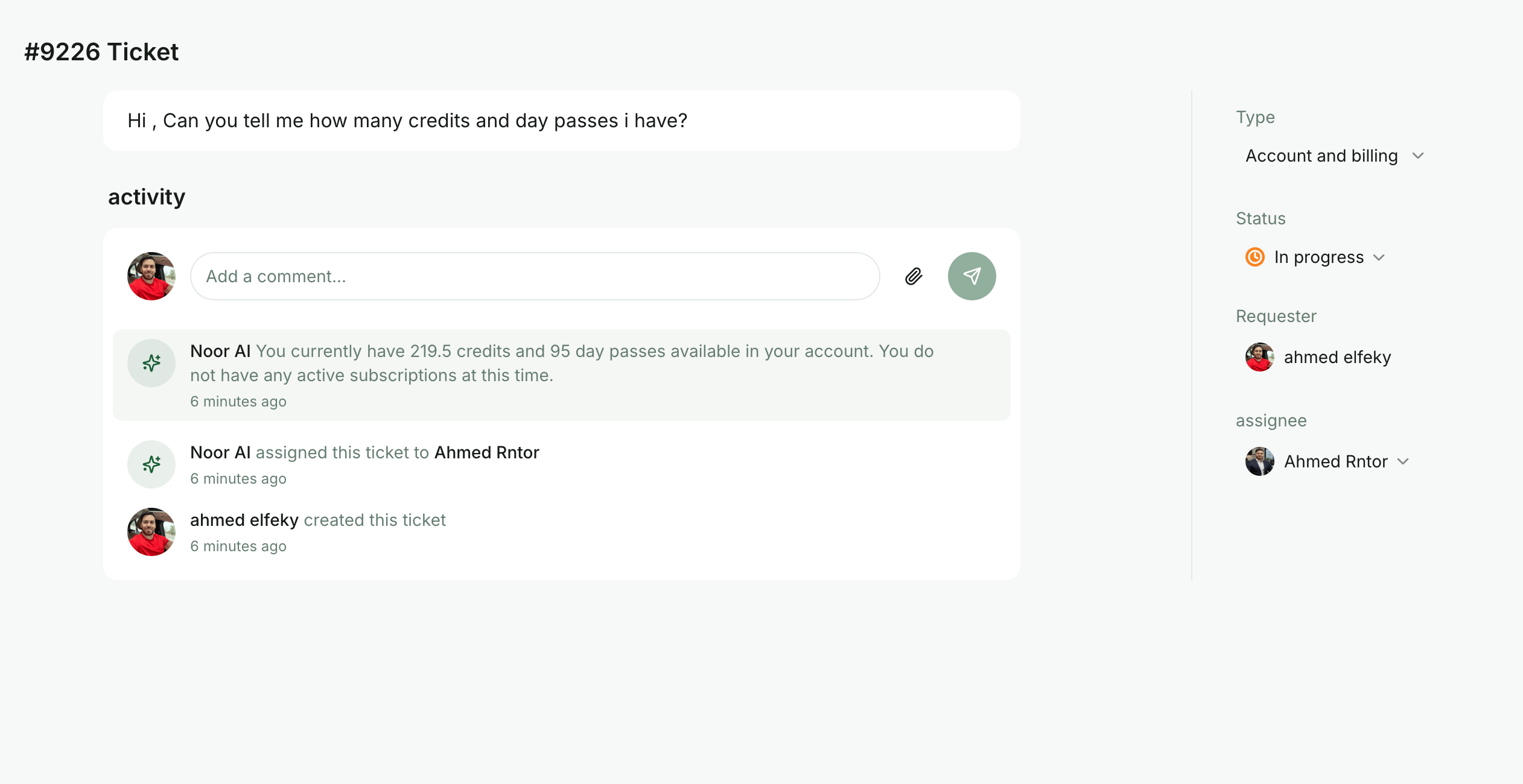Image resolution: width=1523 pixels, height=784 pixels.
Task: Open the Account and billing type dropdown
Action: click(x=1335, y=156)
